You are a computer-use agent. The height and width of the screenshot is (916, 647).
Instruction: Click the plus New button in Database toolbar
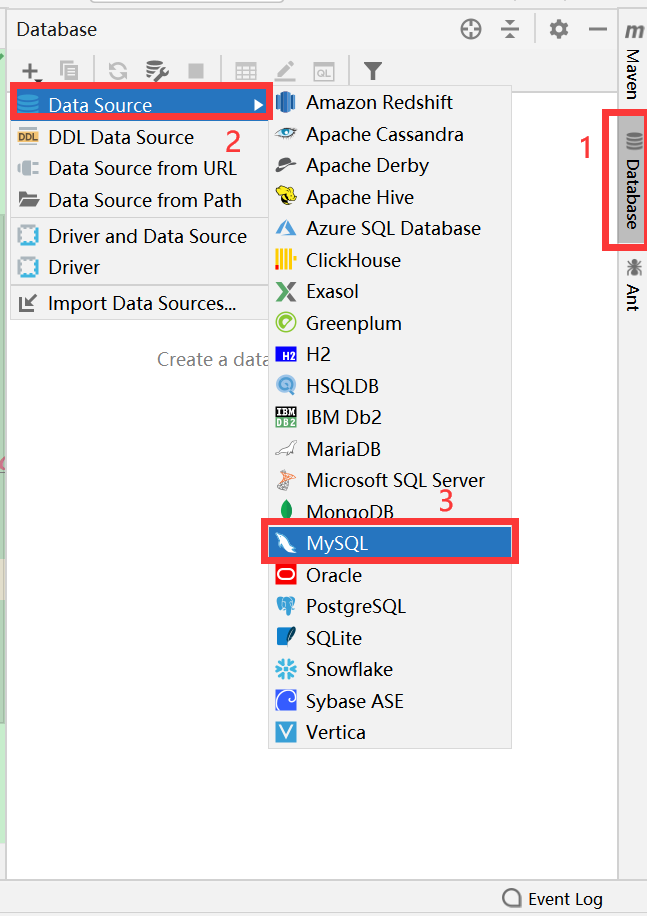click(30, 71)
